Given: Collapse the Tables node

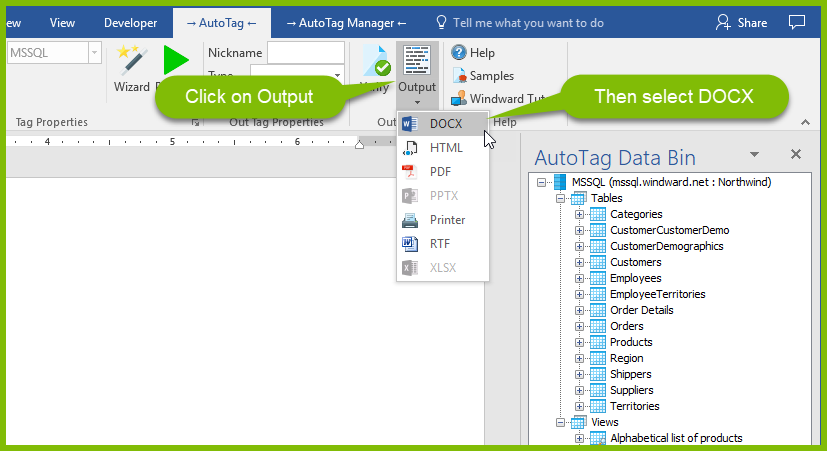Looking at the screenshot, I should 560,199.
